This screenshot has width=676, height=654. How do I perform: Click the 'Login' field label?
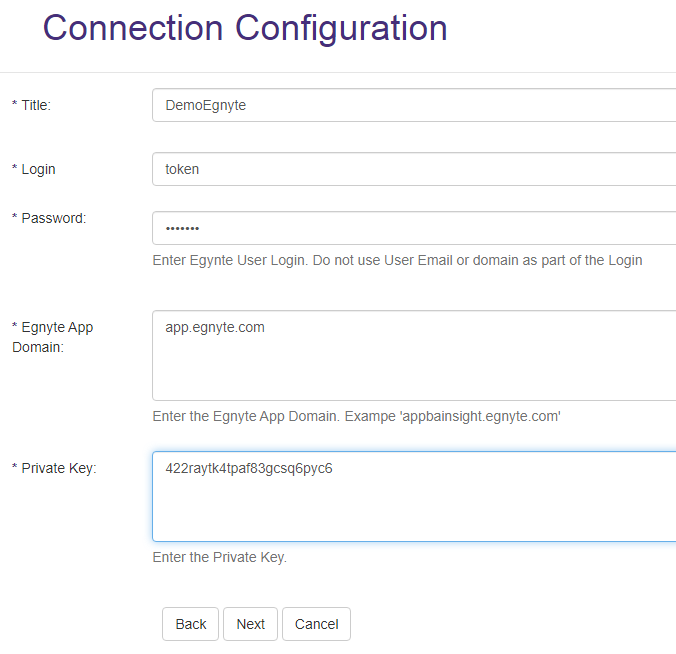[38, 169]
